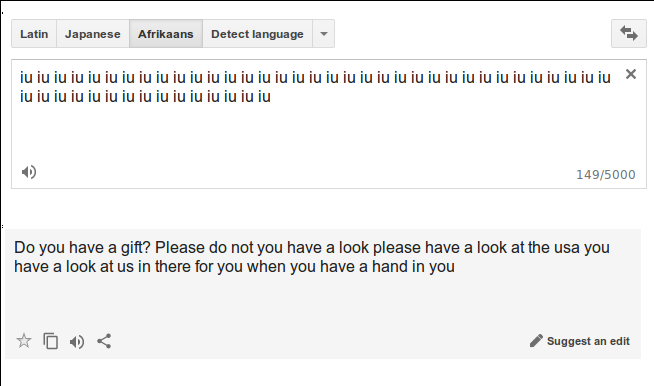Image resolution: width=654 pixels, height=386 pixels.
Task: Click the 149/5000 character counter
Action: [606, 174]
